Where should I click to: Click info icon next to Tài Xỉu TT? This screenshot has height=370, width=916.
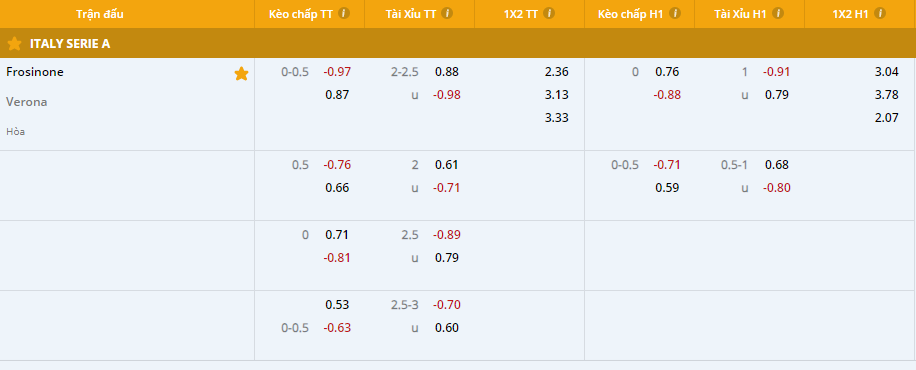coord(447,13)
